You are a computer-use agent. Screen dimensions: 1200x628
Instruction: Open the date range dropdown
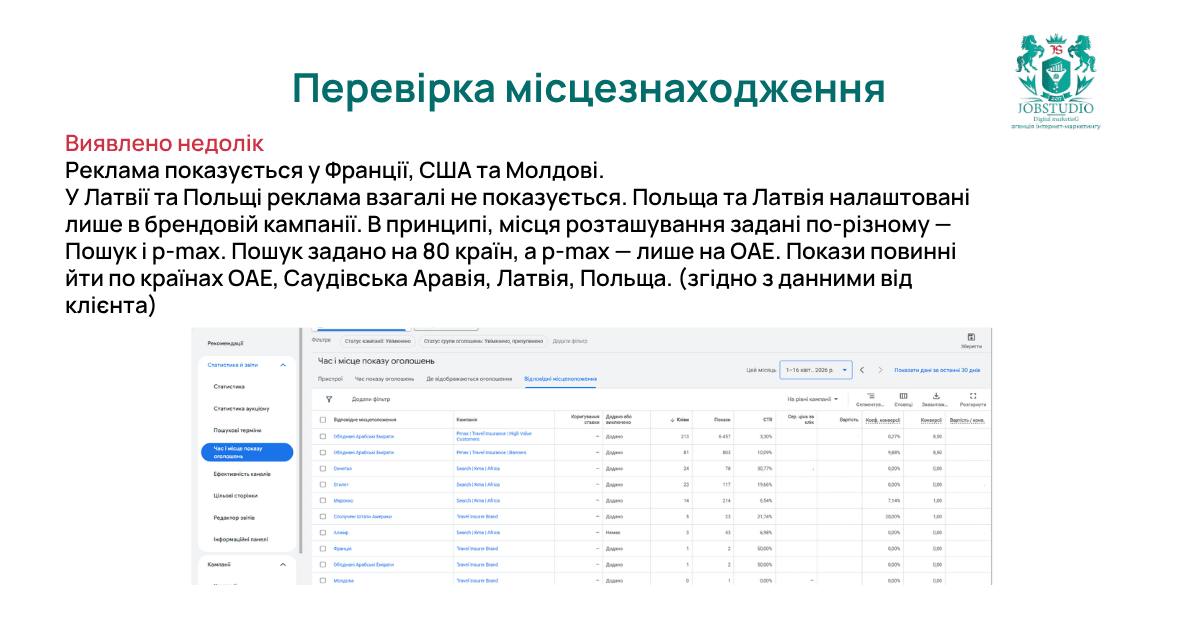click(817, 370)
